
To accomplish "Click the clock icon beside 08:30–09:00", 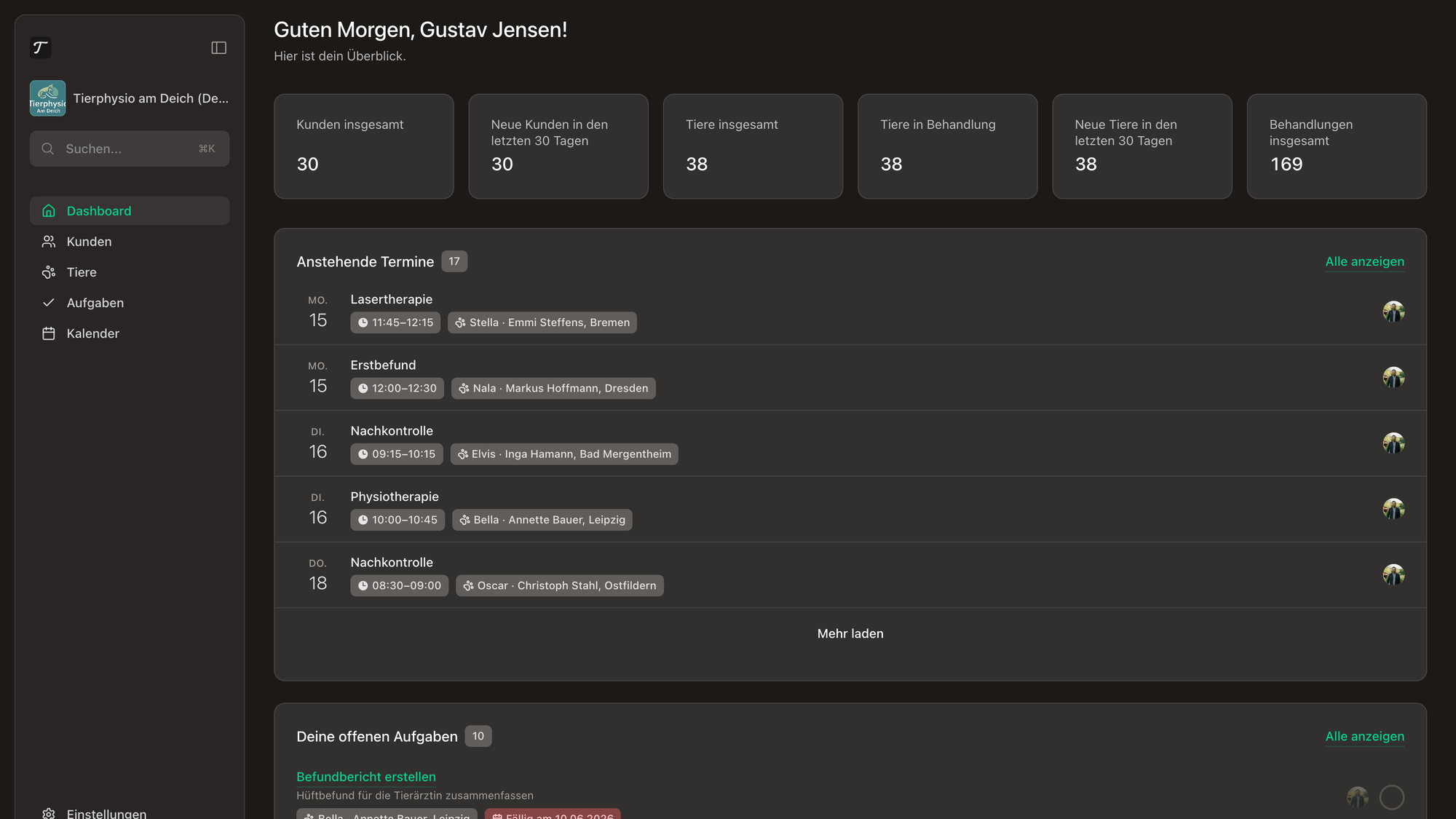I will tap(363, 585).
